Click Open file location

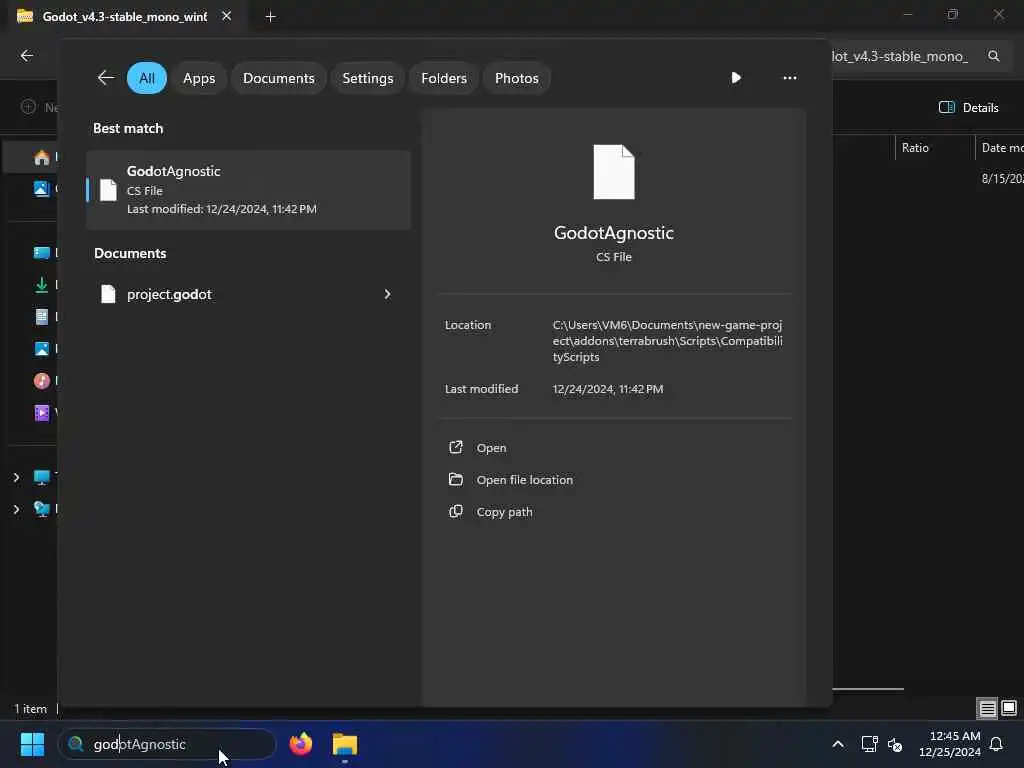point(524,480)
